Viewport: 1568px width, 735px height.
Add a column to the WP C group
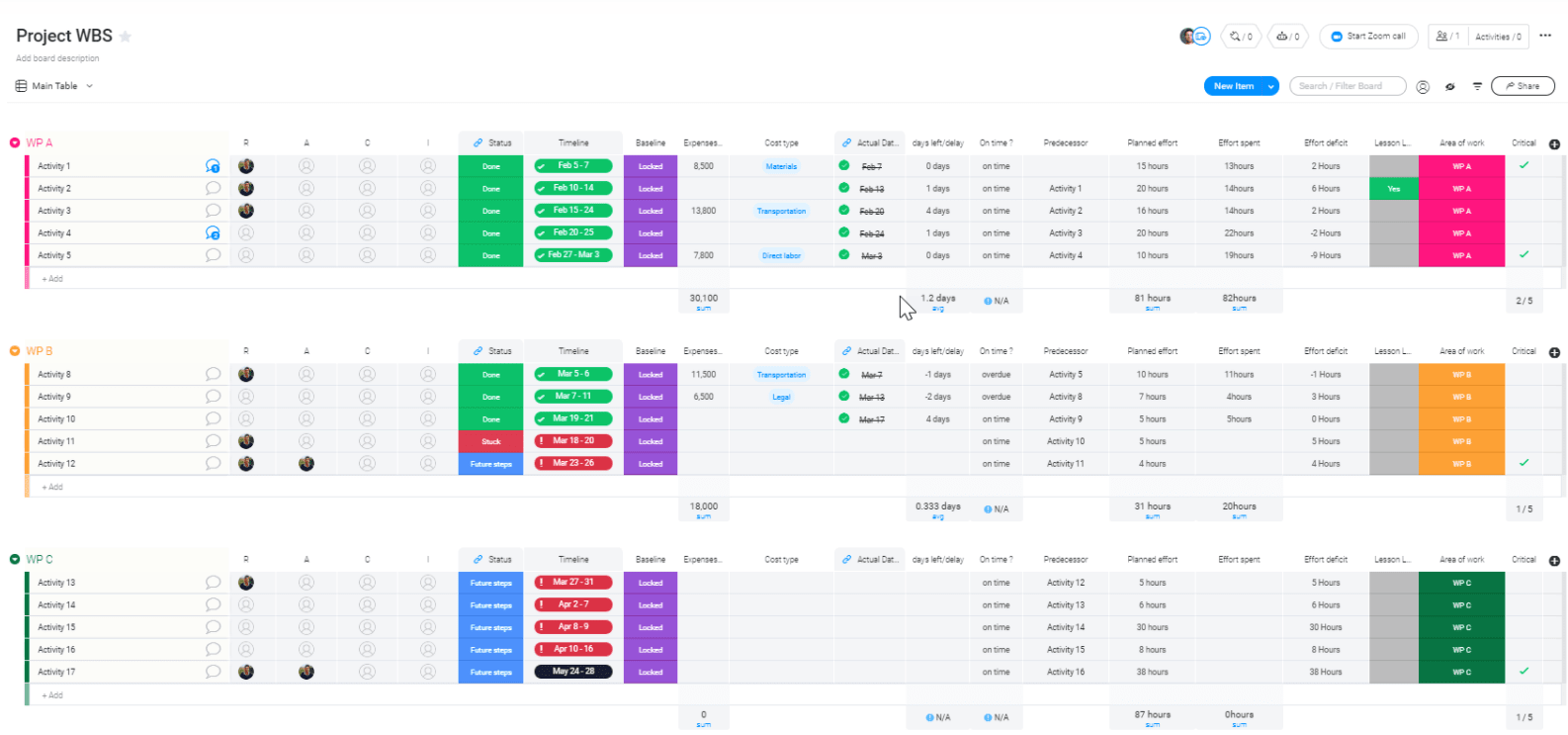(x=1554, y=561)
